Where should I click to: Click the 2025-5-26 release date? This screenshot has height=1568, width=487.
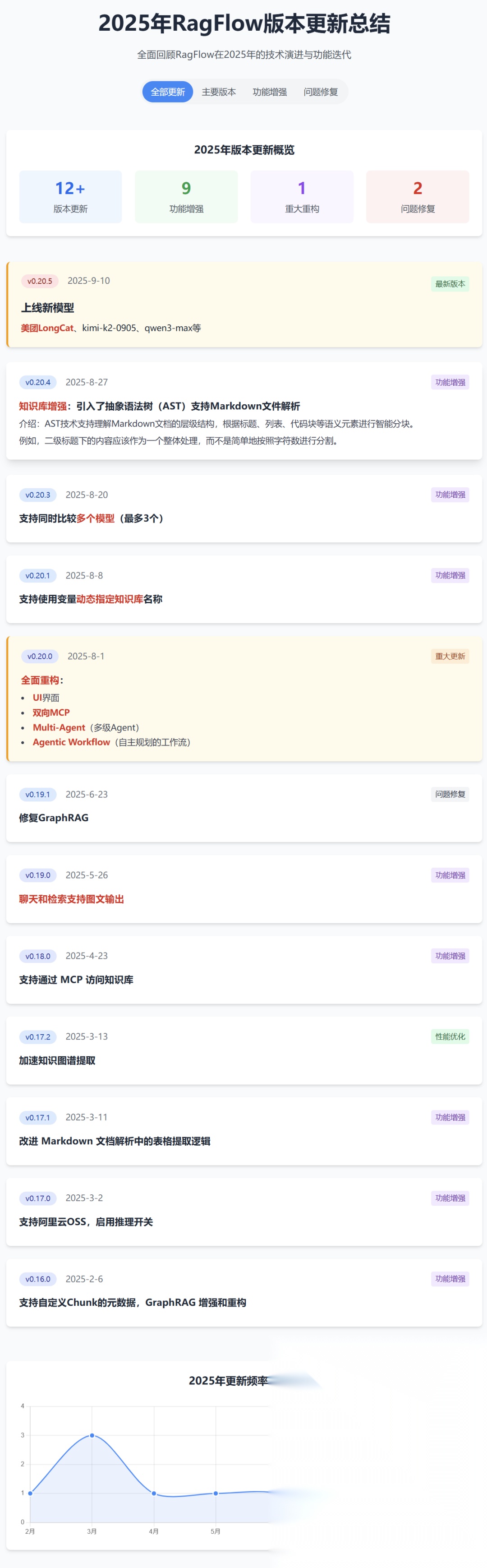coord(87,875)
